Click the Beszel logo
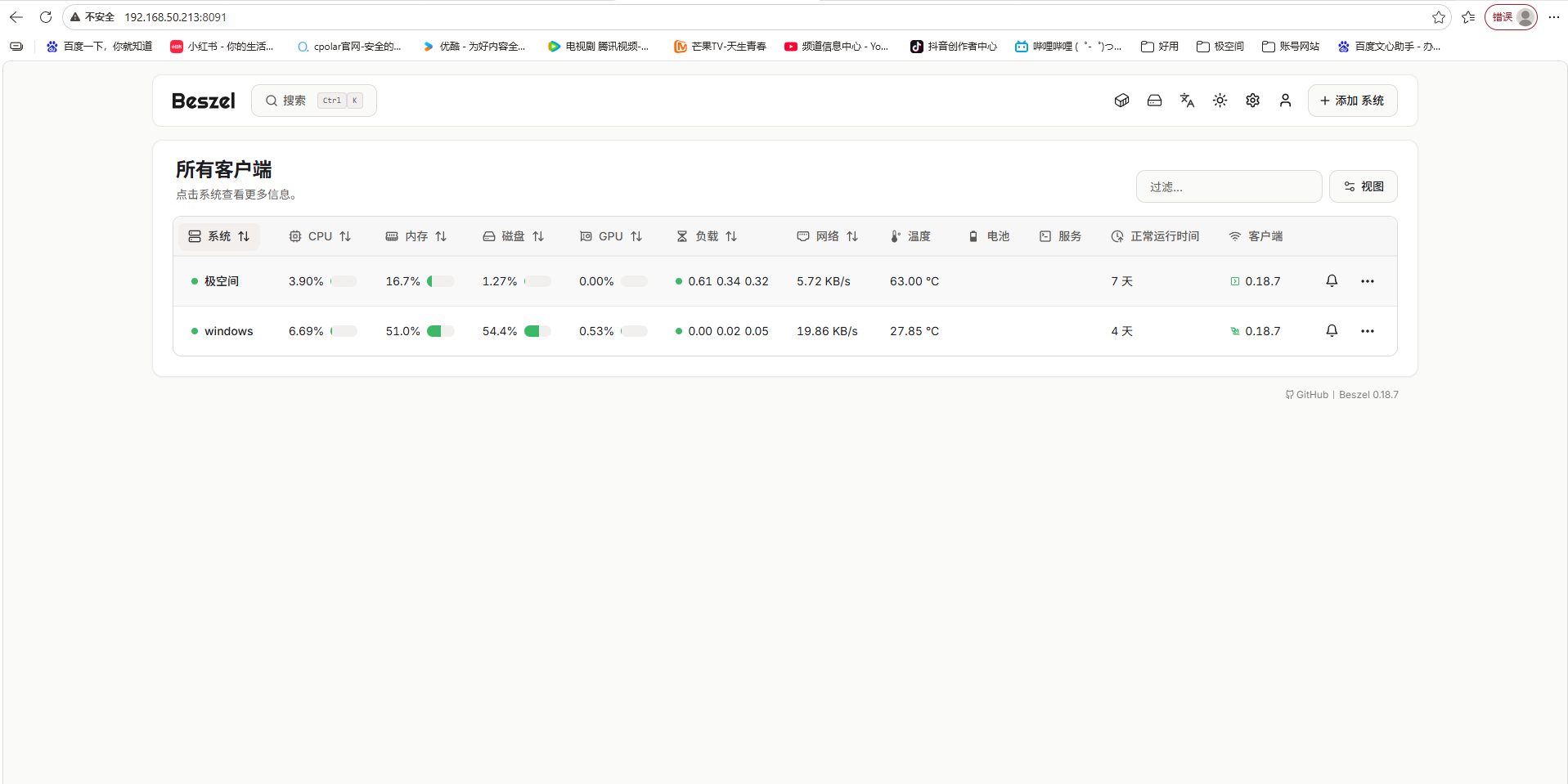 [x=203, y=101]
